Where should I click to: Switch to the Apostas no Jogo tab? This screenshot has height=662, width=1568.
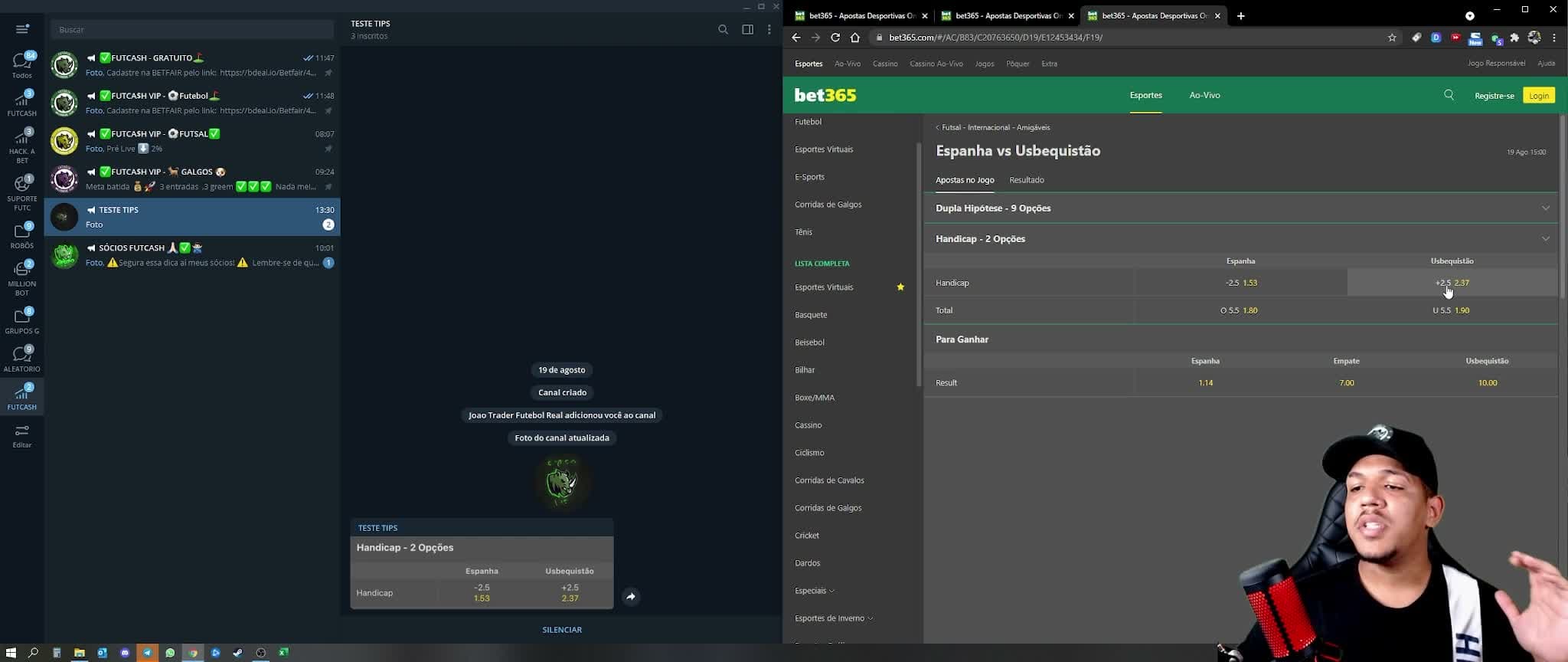coord(965,180)
